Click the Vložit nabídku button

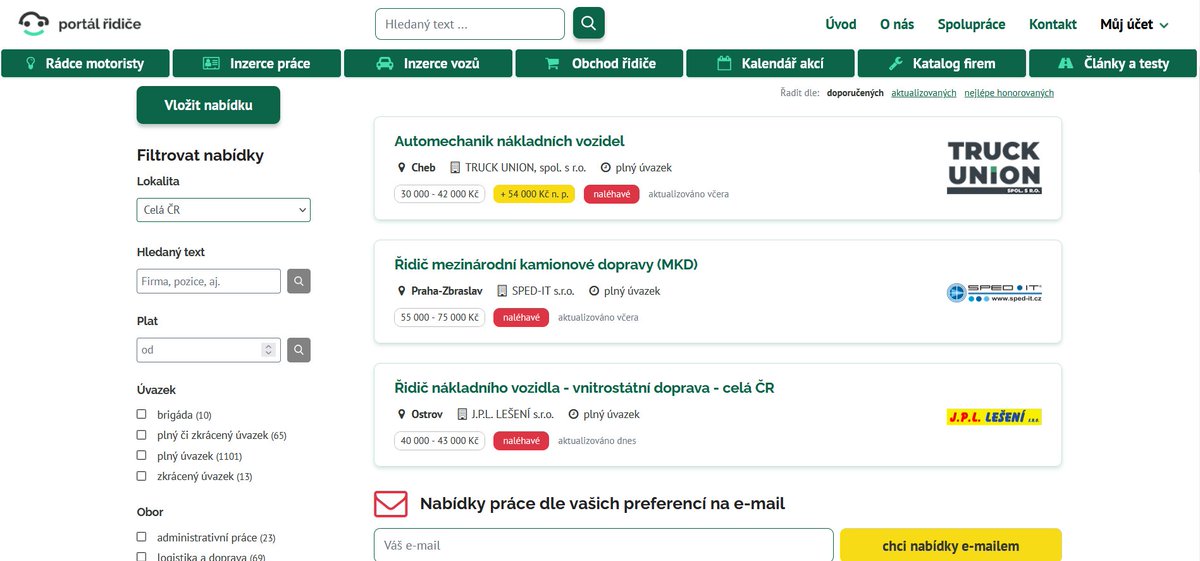208,105
